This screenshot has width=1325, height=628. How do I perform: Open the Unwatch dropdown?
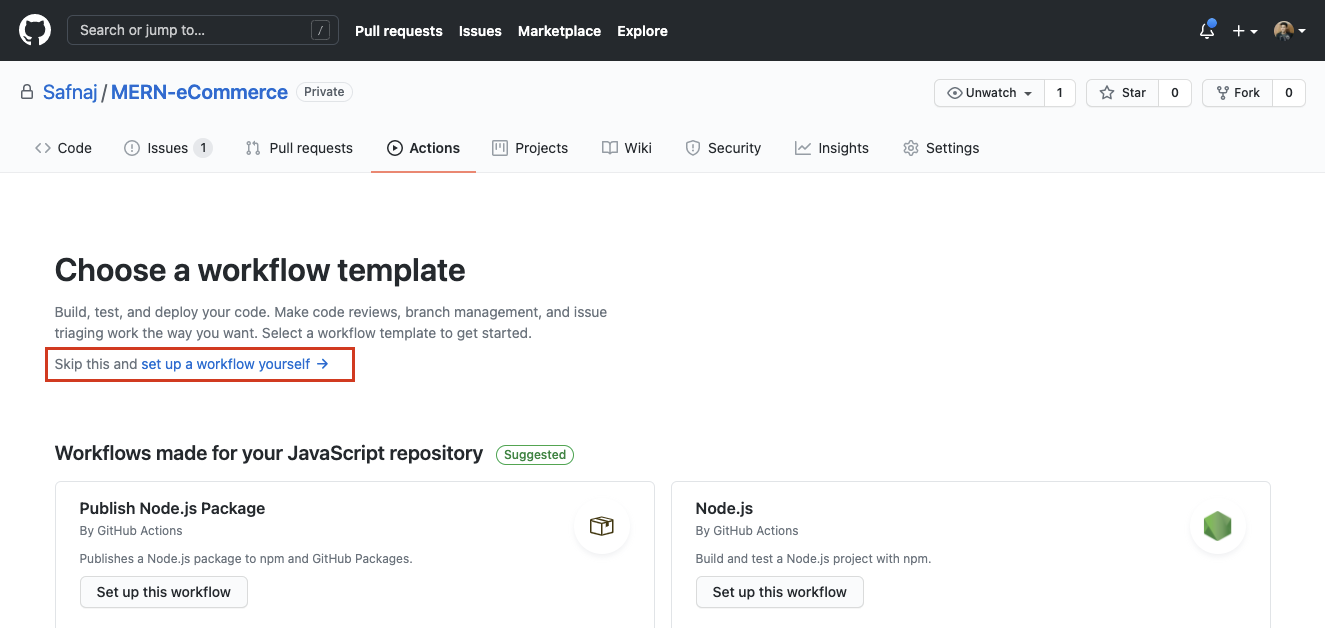click(989, 93)
